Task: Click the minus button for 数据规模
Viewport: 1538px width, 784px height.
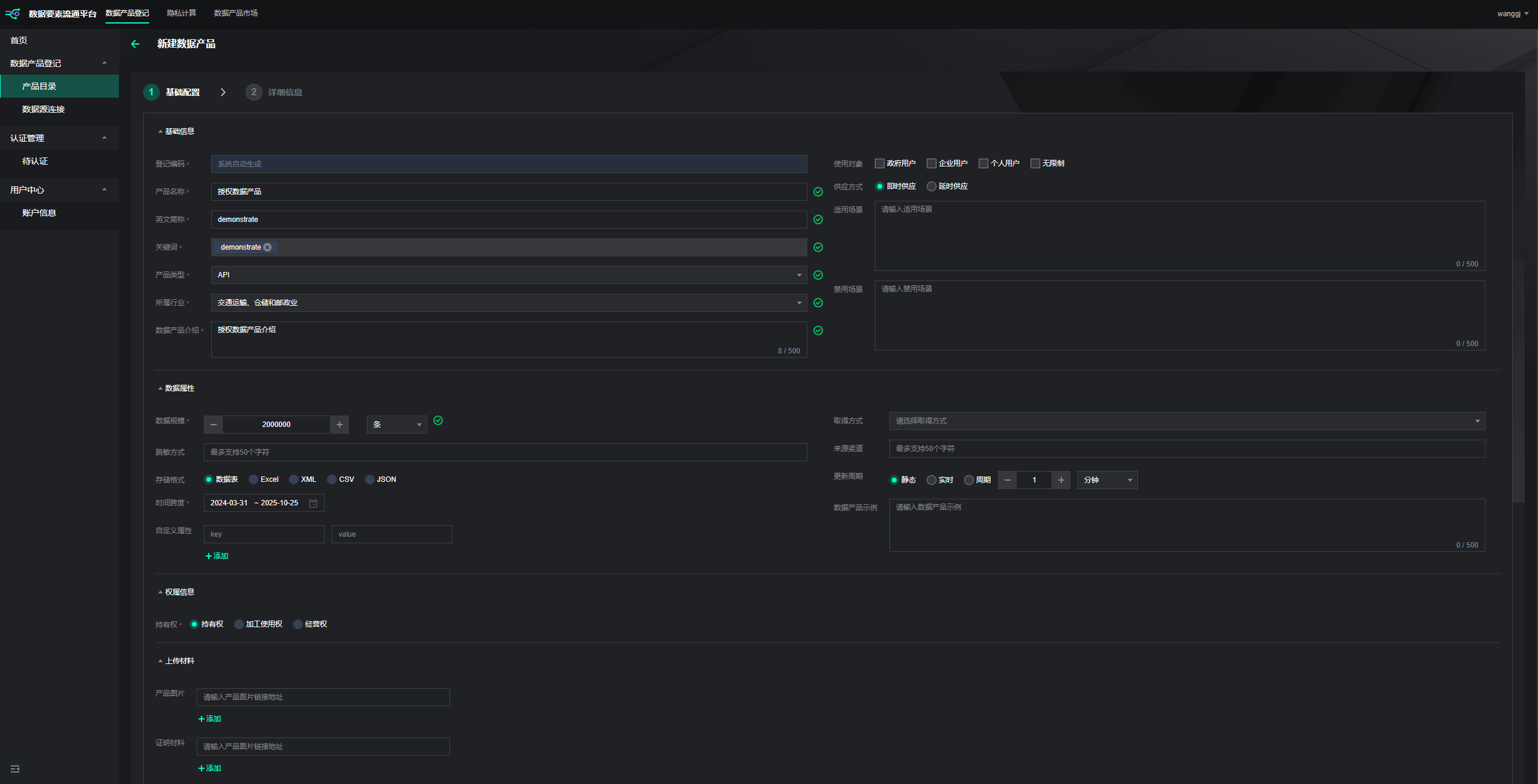Action: click(213, 425)
